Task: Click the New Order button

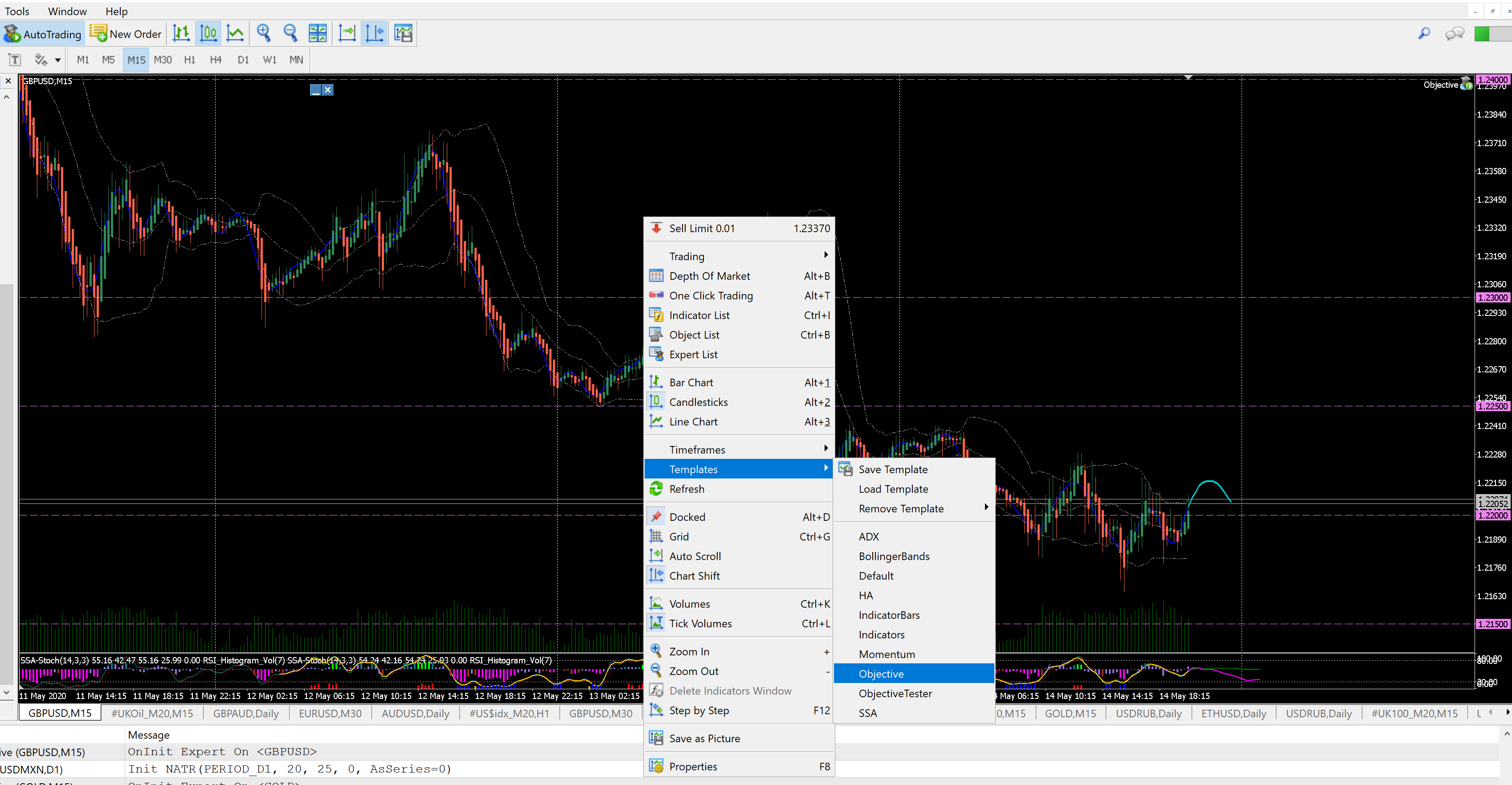Action: point(126,33)
